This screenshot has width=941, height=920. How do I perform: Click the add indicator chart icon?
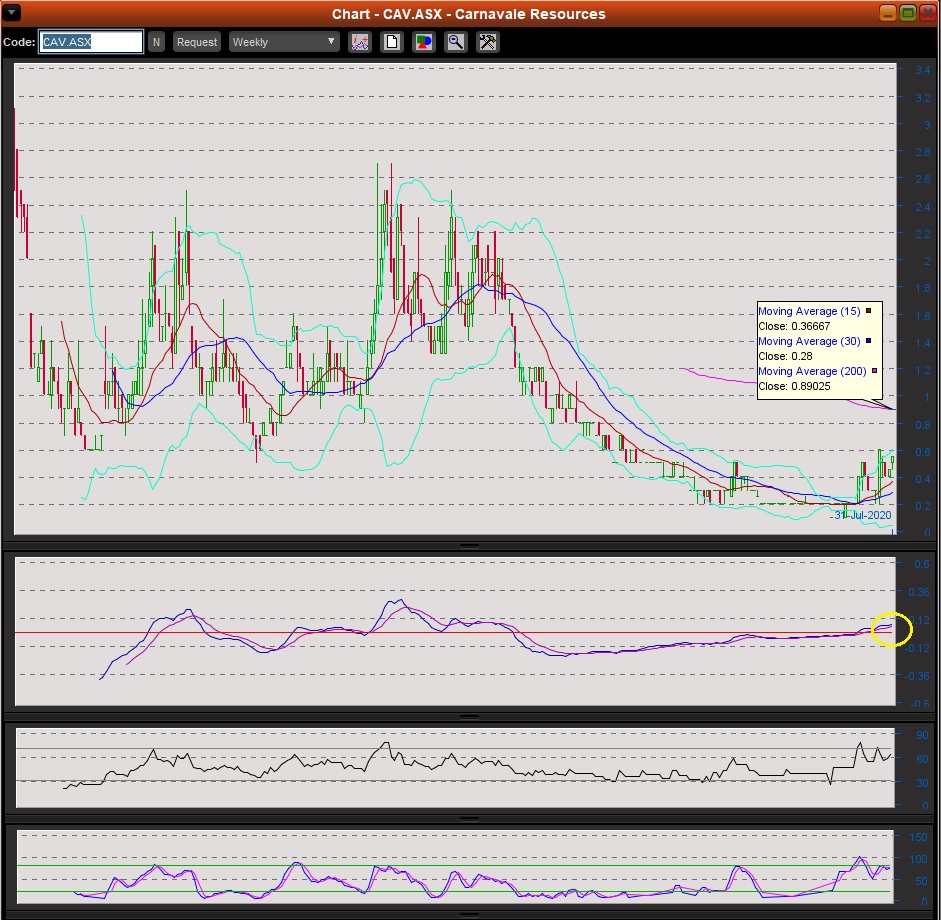[360, 42]
